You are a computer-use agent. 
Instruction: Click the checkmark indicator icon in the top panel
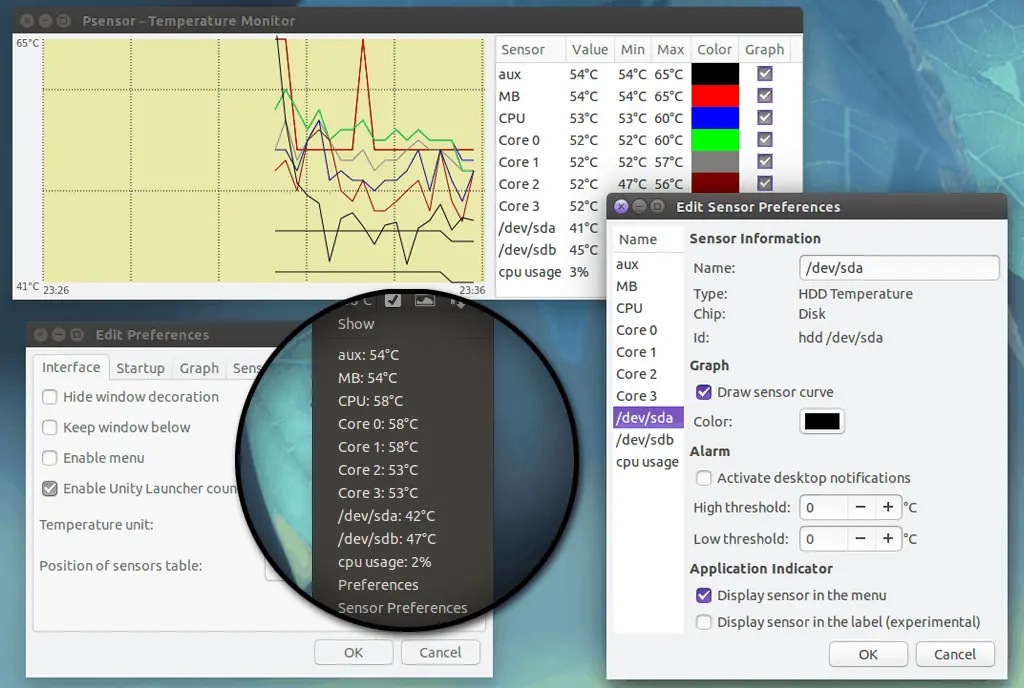tap(393, 300)
